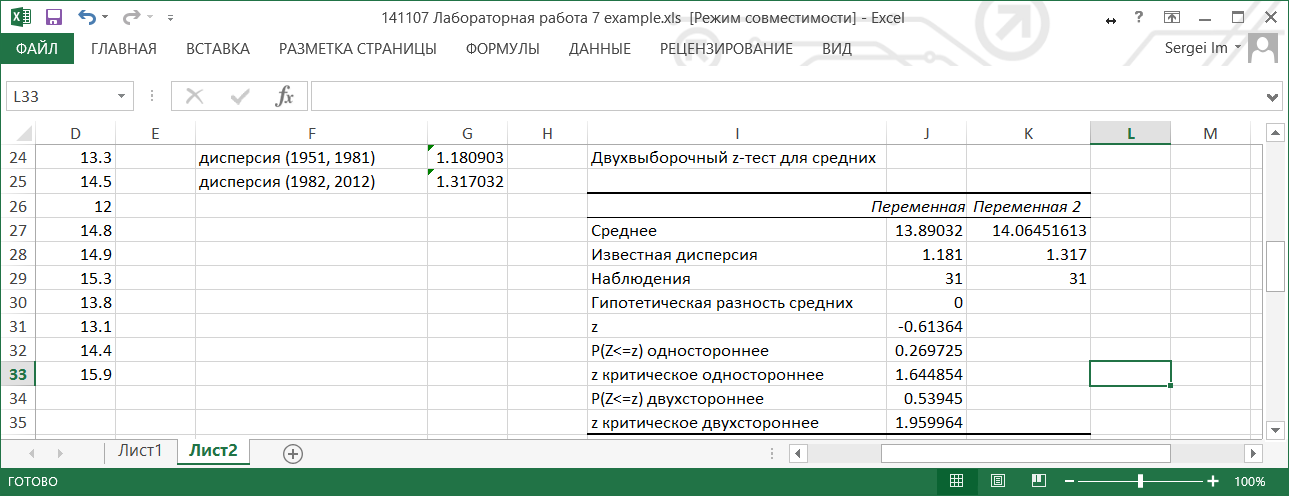Click the Save icon in Quick Access
Screen dimensions: 1289x496
pyautogui.click(x=54, y=17)
